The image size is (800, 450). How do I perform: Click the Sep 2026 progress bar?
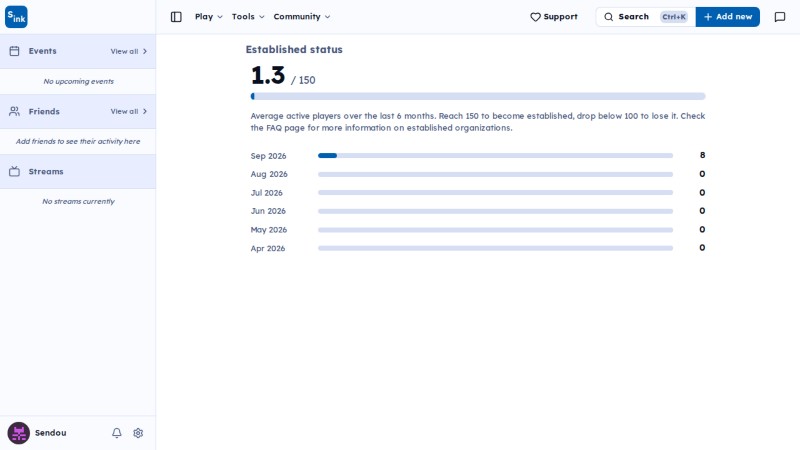coord(495,156)
